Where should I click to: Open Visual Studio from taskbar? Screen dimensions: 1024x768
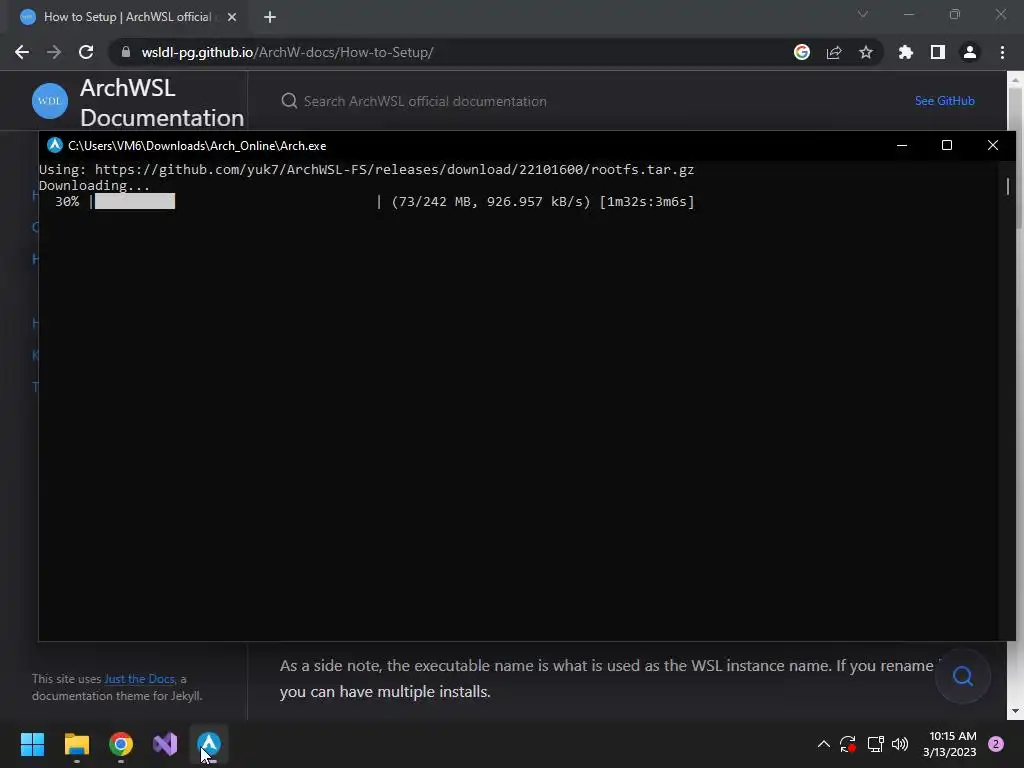pos(165,744)
